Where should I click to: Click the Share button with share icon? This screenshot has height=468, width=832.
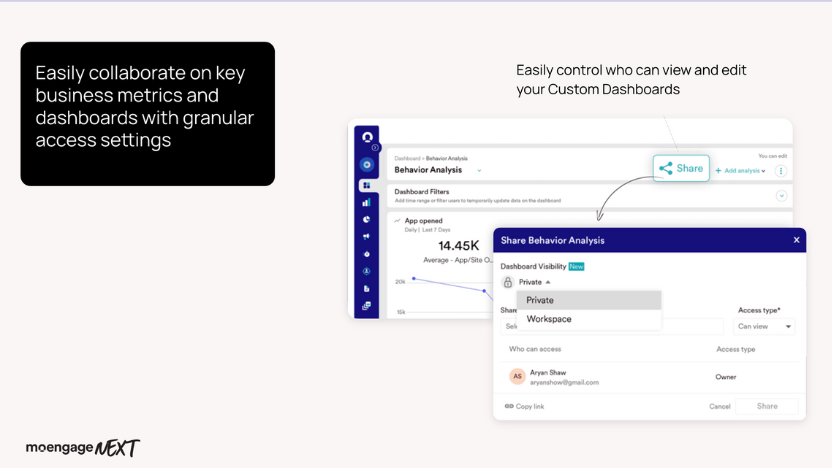pyautogui.click(x=681, y=168)
